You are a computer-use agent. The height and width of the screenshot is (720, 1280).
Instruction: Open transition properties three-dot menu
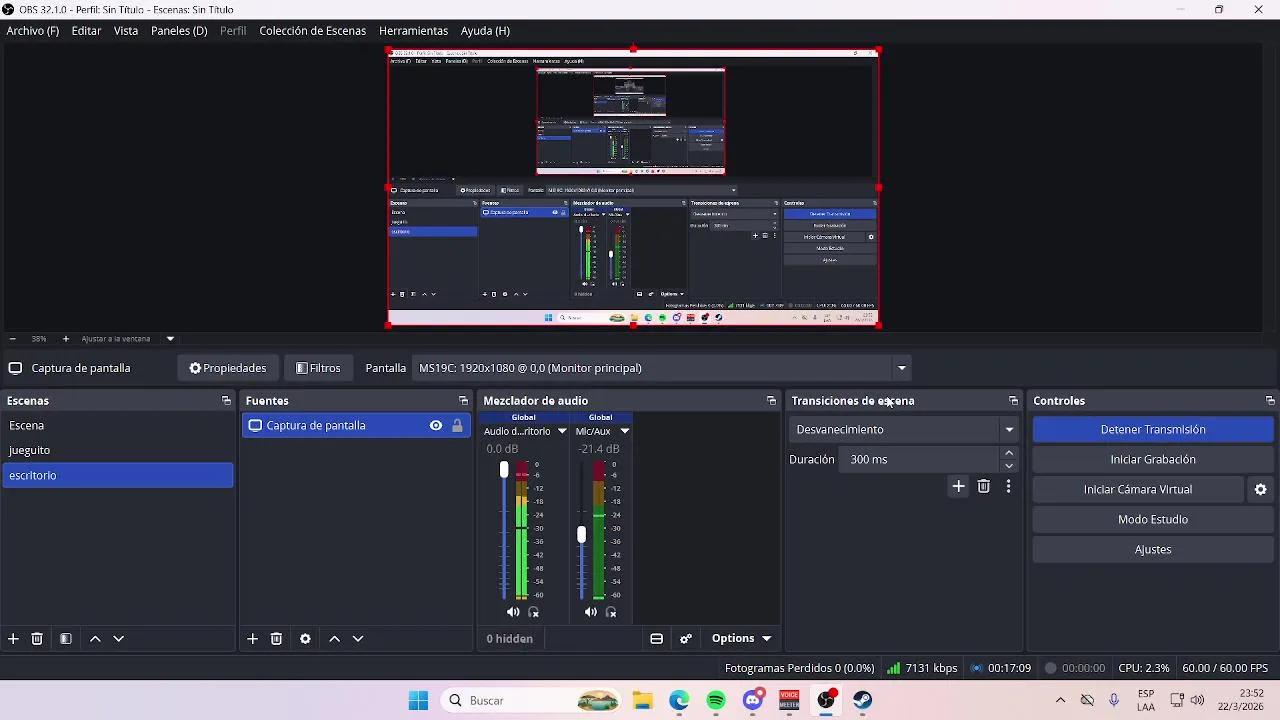coord(1008,486)
